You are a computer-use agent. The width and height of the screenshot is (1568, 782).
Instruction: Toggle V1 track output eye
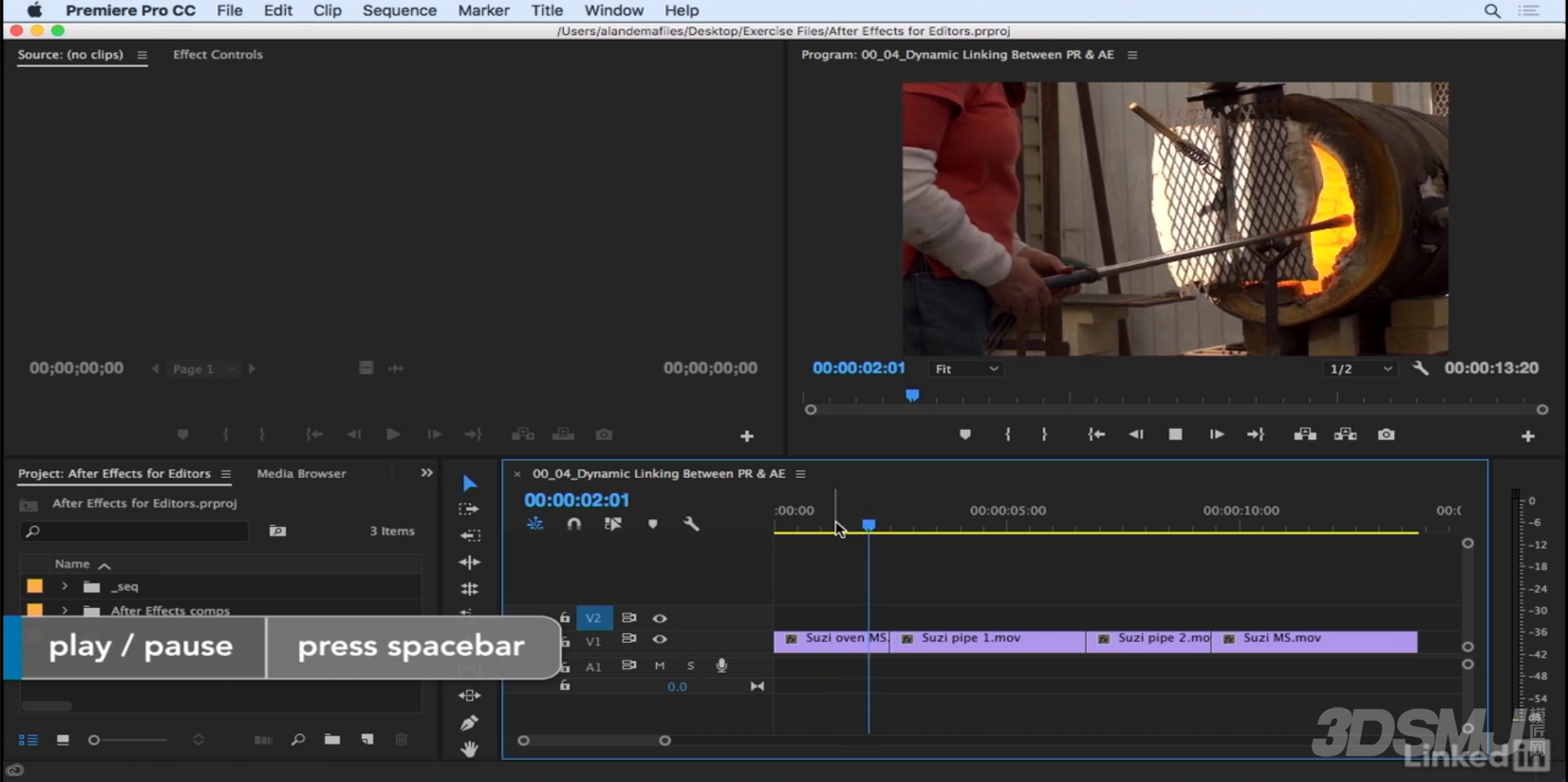coord(659,639)
